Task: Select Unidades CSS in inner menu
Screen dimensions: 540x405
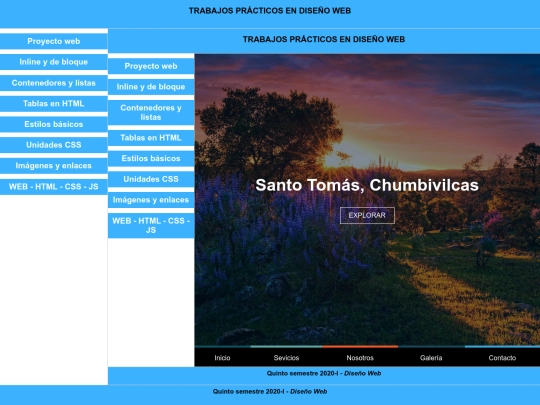Action: pos(151,179)
